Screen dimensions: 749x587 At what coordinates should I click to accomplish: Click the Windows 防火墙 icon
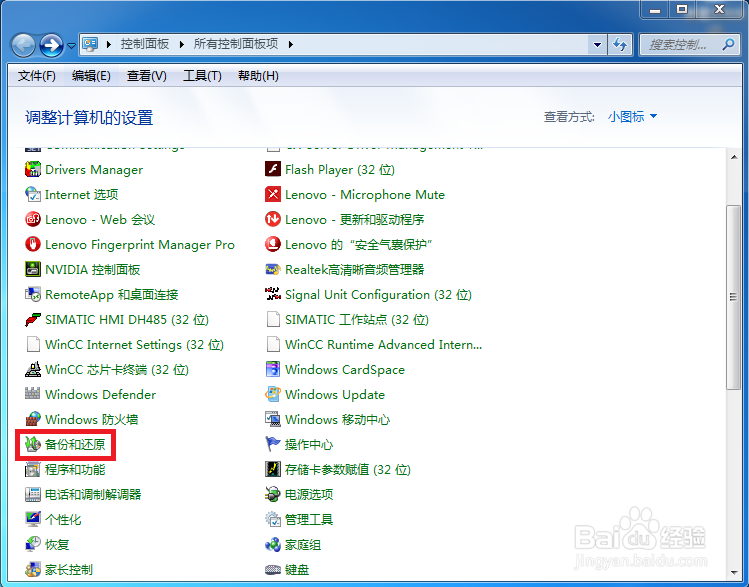tap(33, 419)
